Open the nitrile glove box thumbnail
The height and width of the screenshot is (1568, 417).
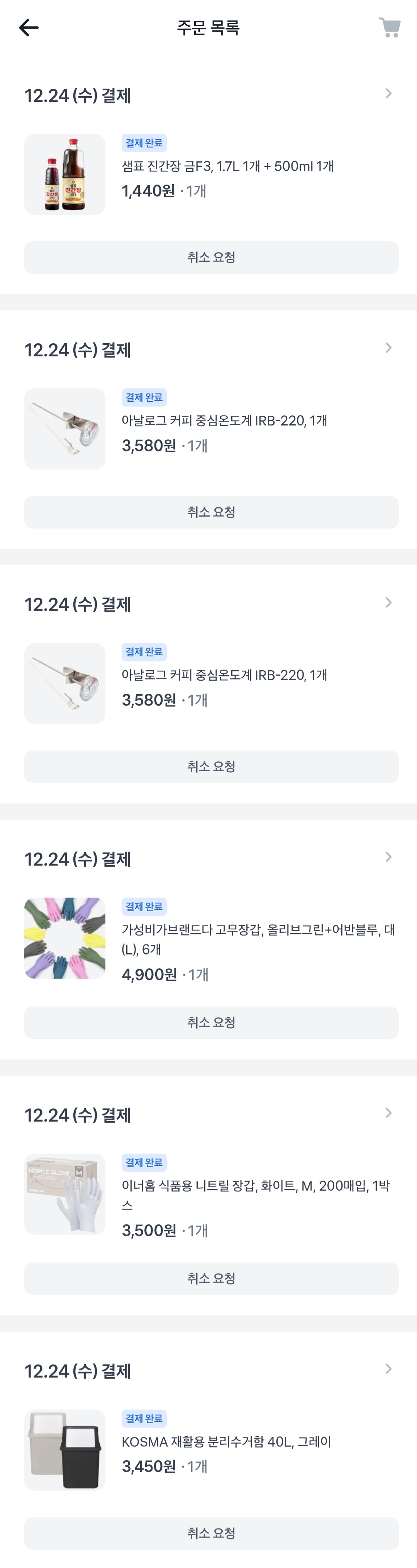pyautogui.click(x=64, y=1193)
